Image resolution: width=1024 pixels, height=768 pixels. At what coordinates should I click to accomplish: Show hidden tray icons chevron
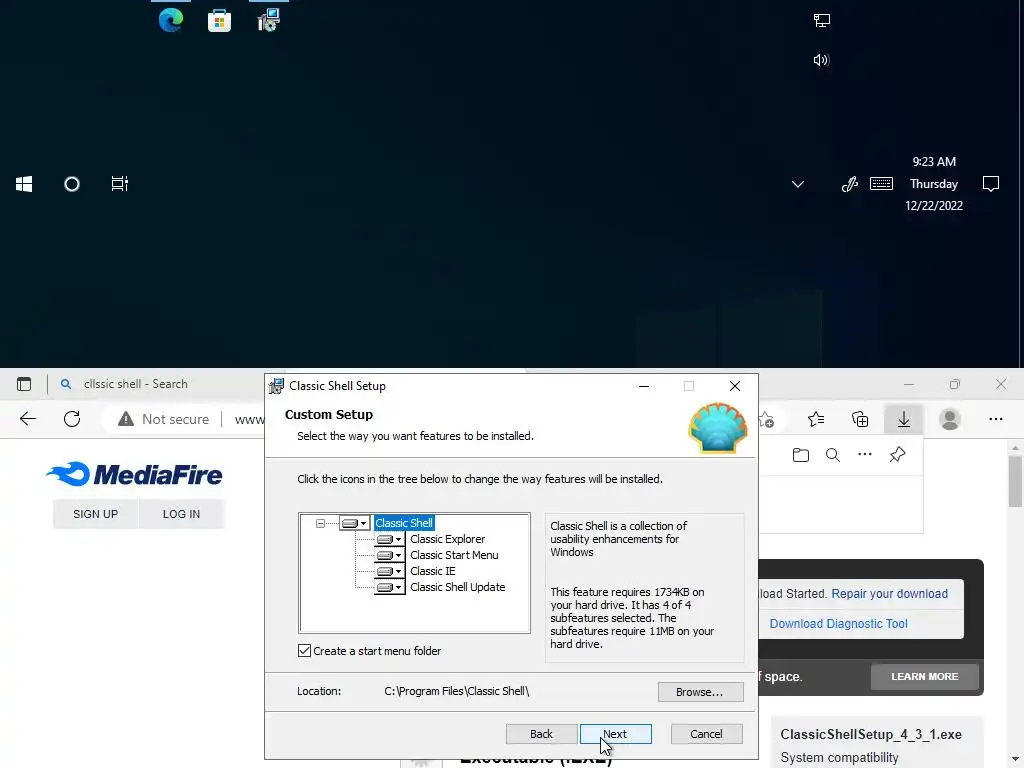click(x=797, y=184)
